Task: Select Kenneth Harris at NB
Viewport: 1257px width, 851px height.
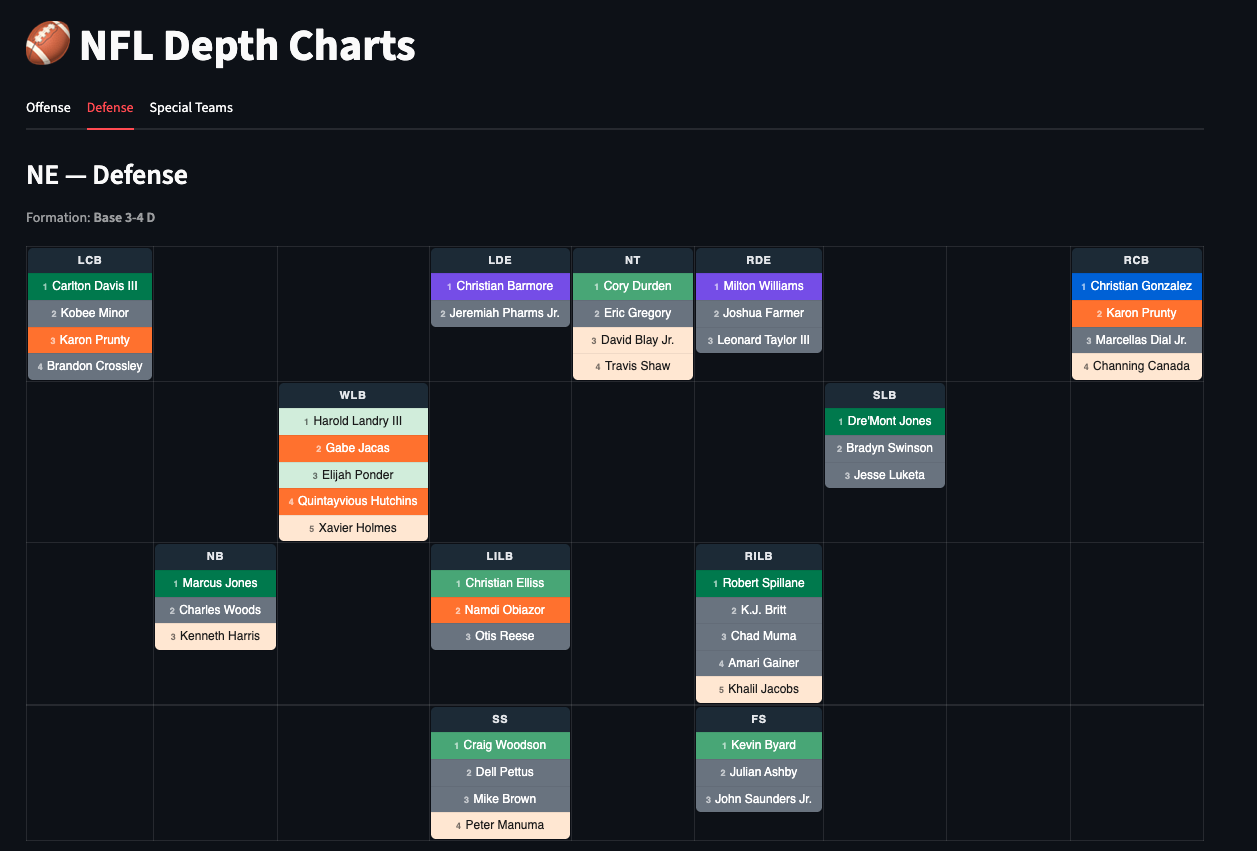Action: [x=215, y=636]
